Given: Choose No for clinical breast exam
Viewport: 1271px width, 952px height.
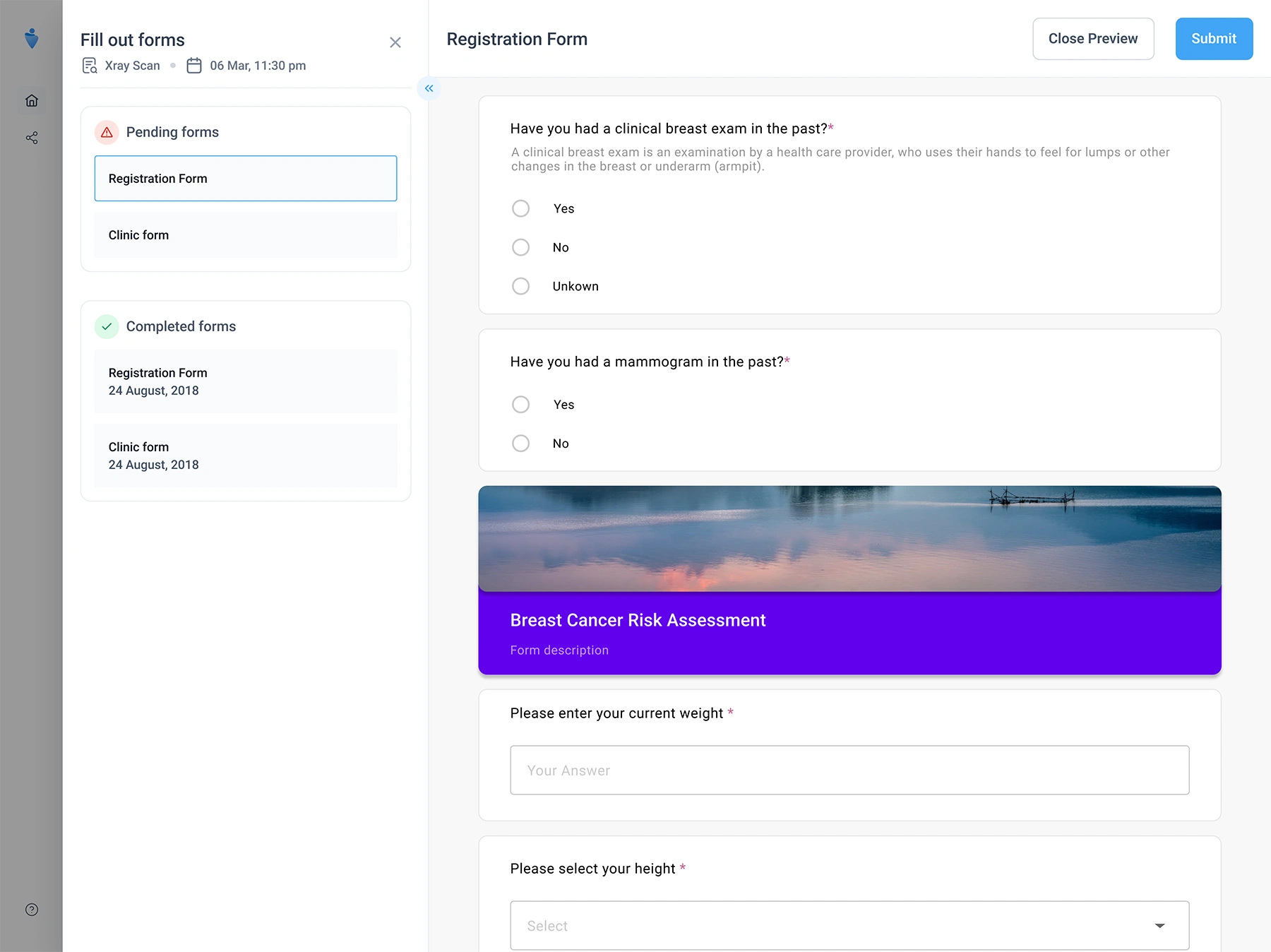Looking at the screenshot, I should tap(520, 247).
